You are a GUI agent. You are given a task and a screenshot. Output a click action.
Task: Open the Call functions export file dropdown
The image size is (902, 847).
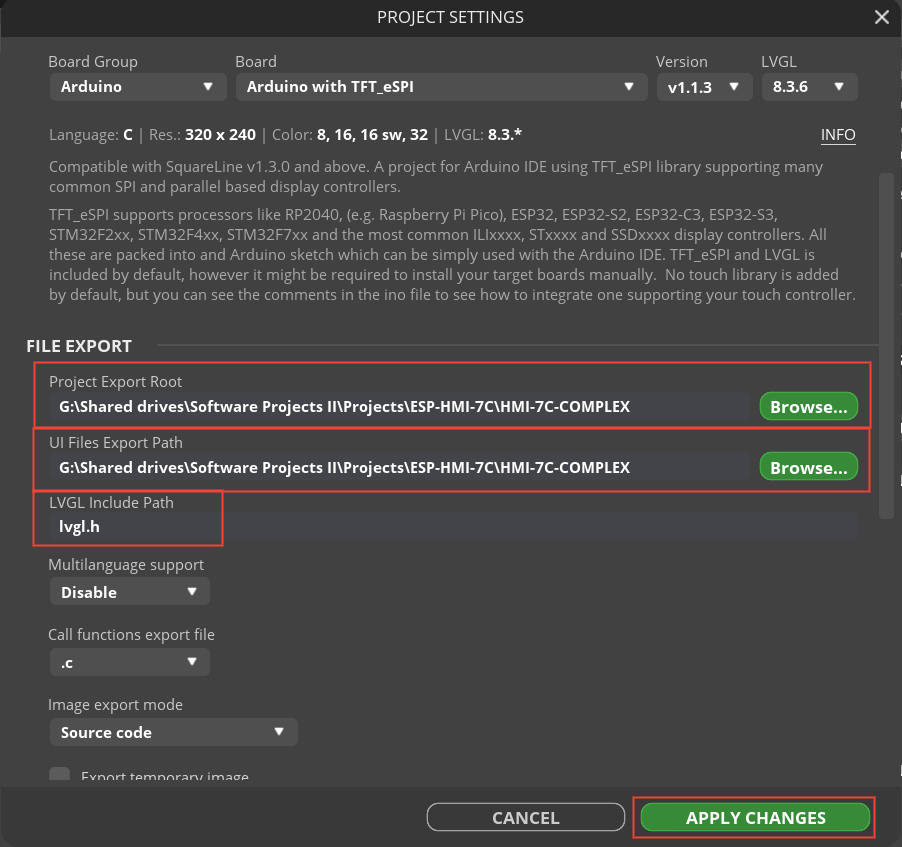[129, 662]
